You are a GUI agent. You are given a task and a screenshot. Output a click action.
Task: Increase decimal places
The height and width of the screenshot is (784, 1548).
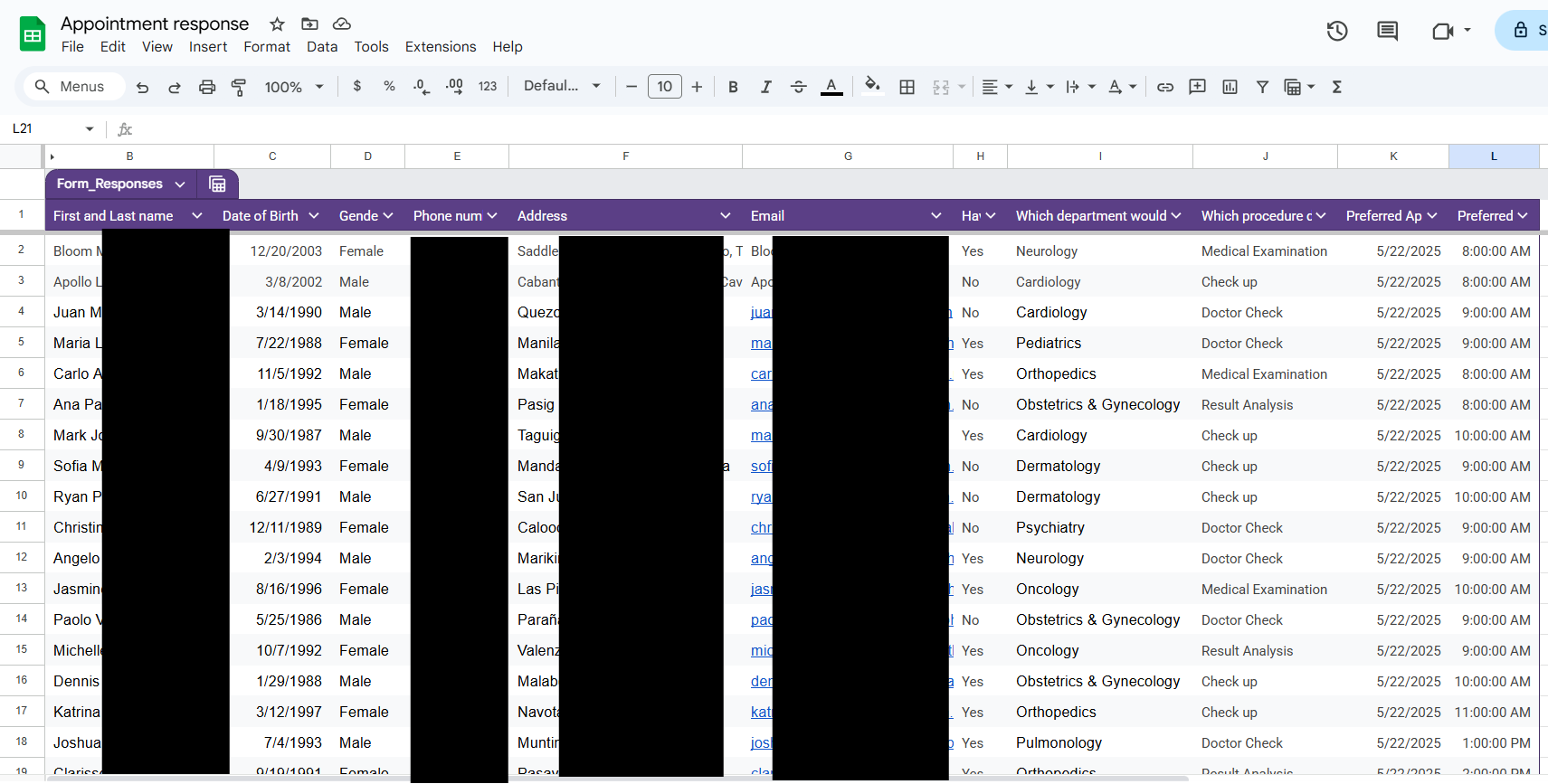[x=454, y=87]
